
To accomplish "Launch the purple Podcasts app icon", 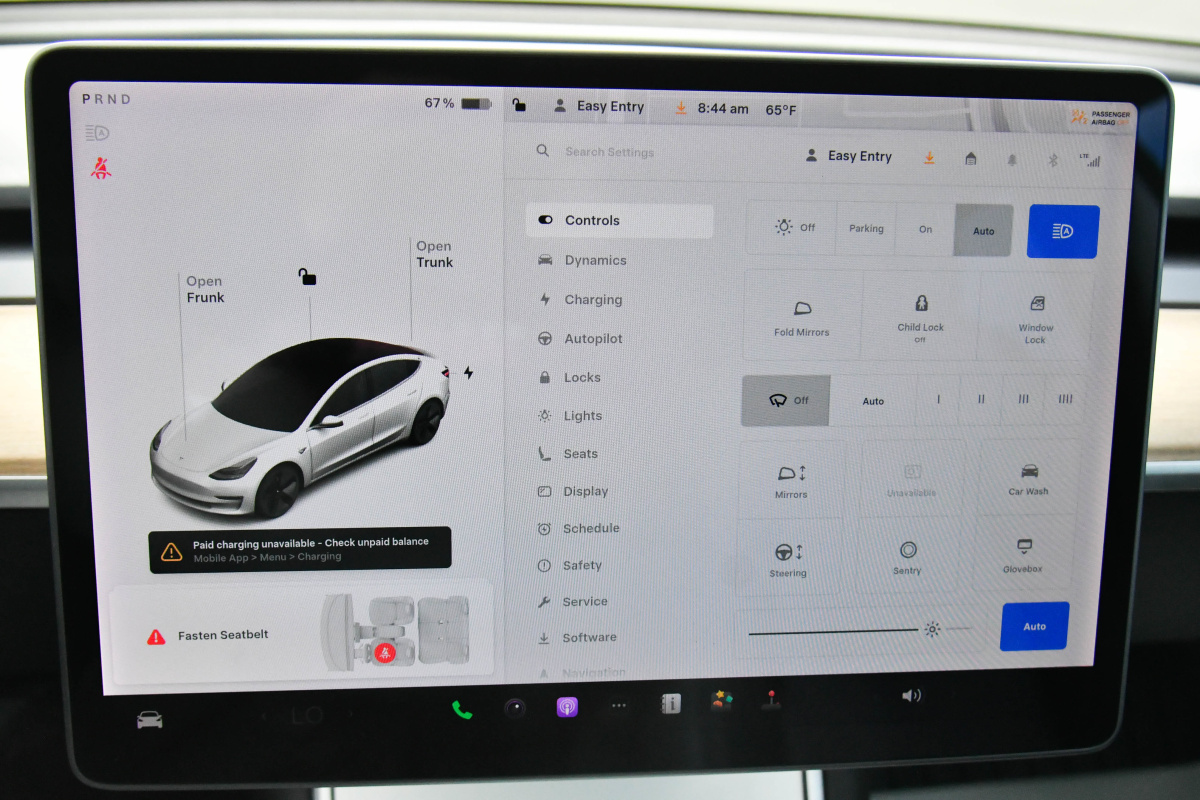I will pos(567,707).
